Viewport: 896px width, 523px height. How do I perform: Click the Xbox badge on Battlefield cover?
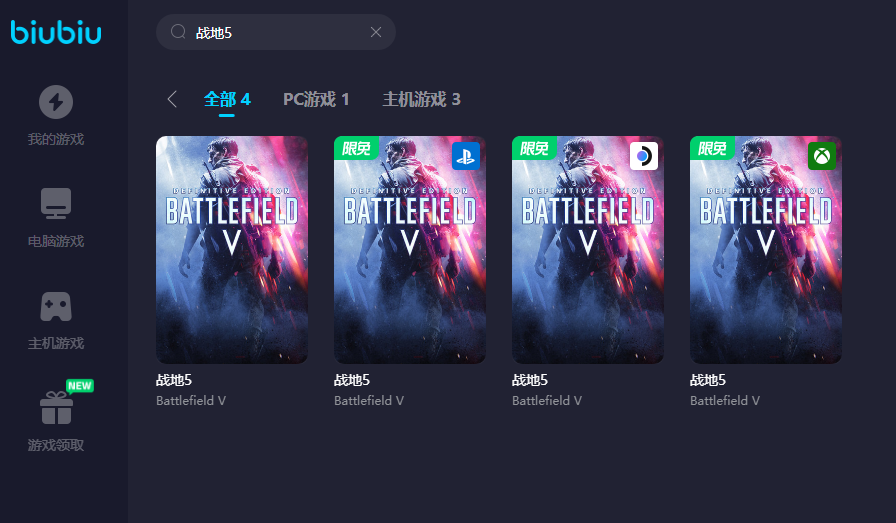[822, 156]
